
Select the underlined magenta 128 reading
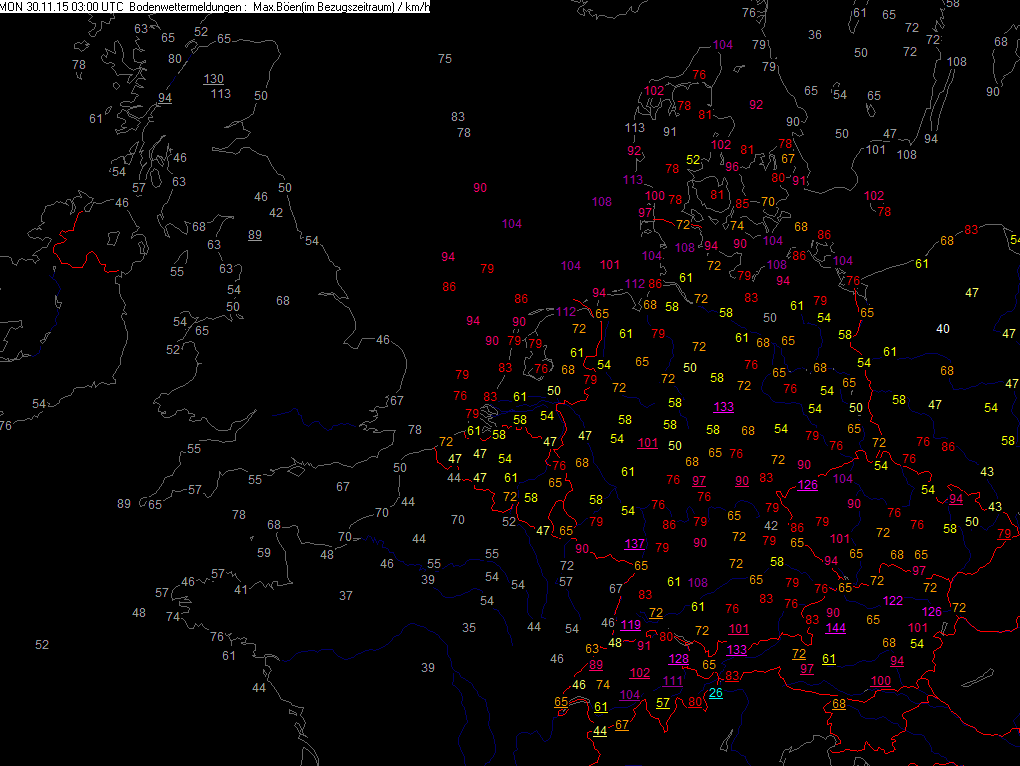coord(678,658)
